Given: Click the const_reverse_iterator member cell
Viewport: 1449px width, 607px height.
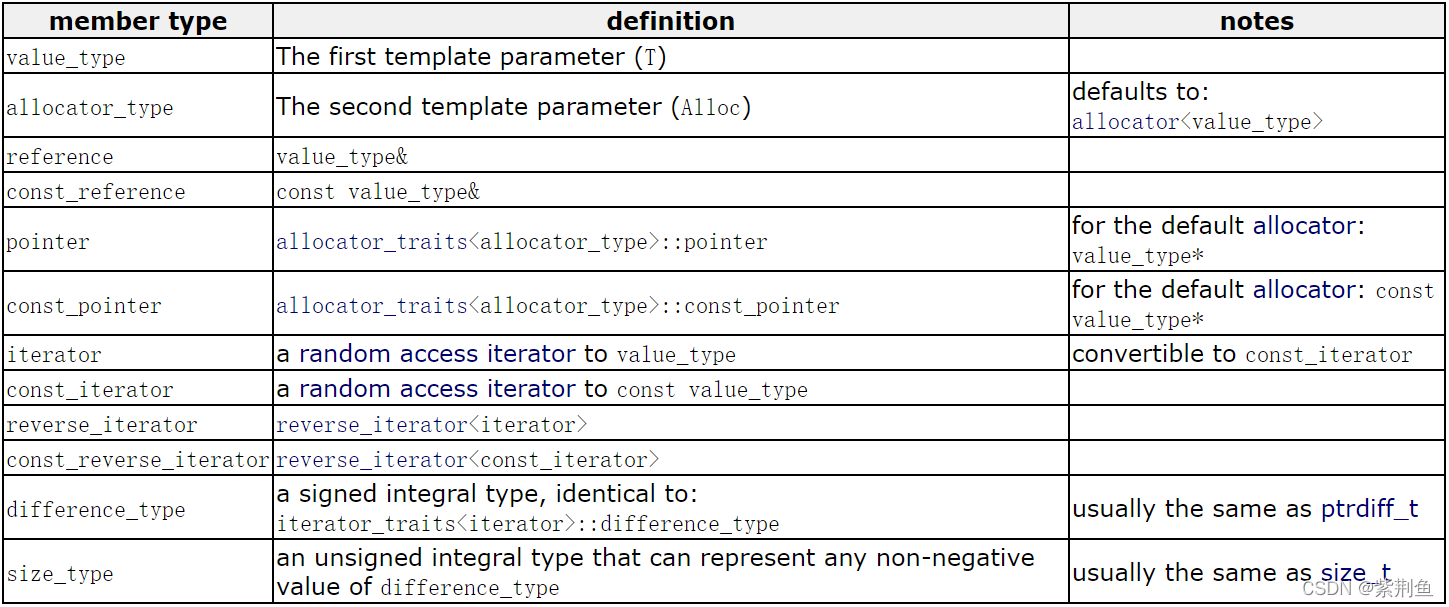Looking at the screenshot, I should pos(138,460).
